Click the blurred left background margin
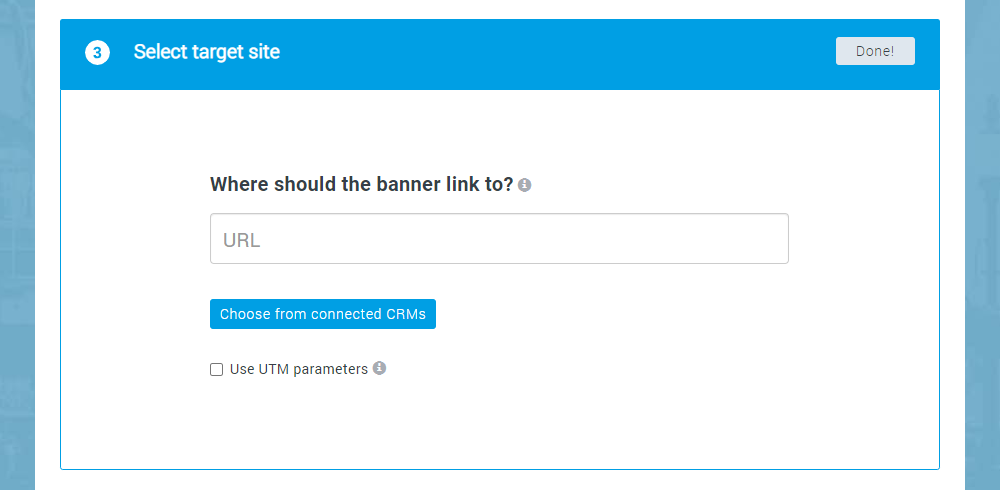 pyautogui.click(x=16, y=250)
